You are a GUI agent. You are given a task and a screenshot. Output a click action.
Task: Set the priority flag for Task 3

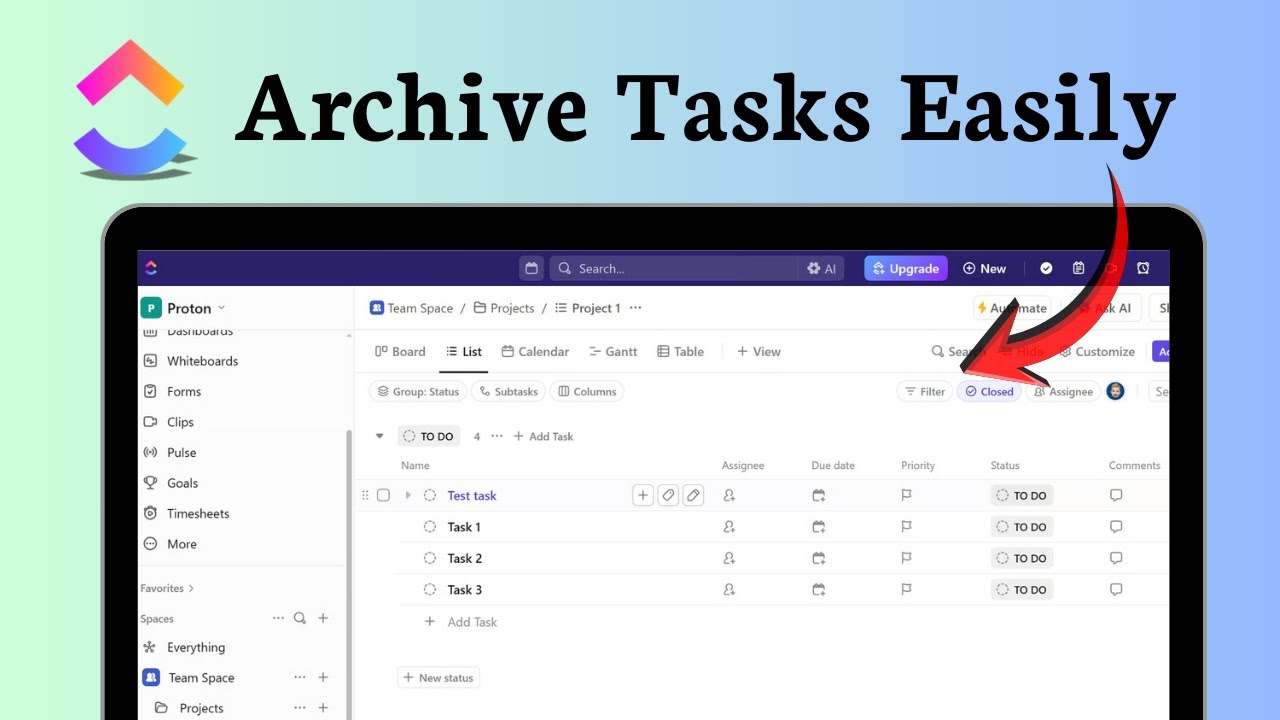click(x=907, y=590)
